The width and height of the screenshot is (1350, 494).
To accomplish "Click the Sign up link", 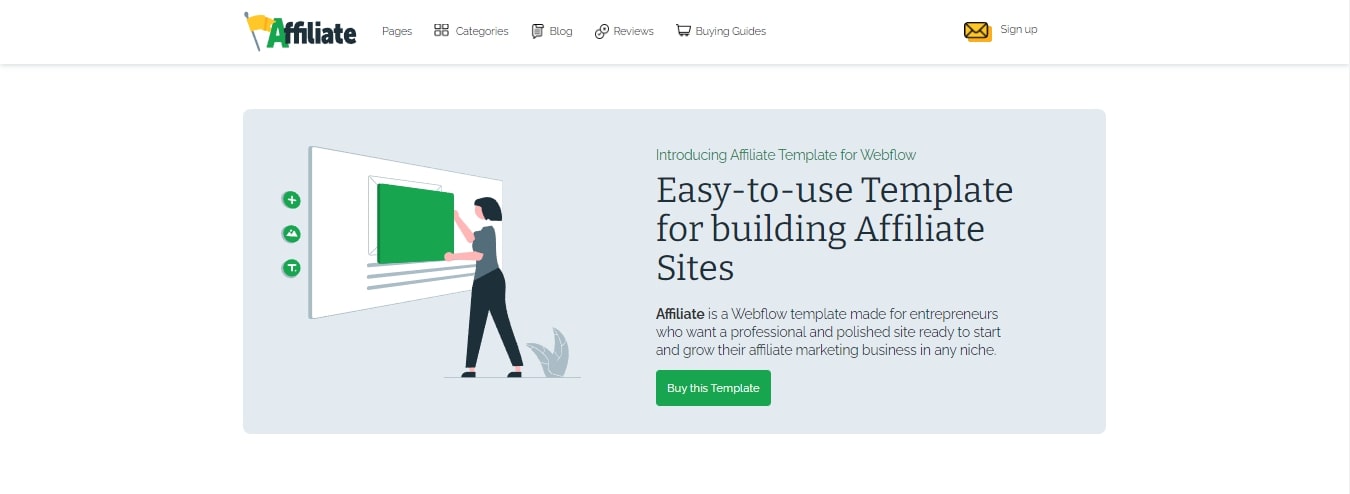I will coord(1019,30).
